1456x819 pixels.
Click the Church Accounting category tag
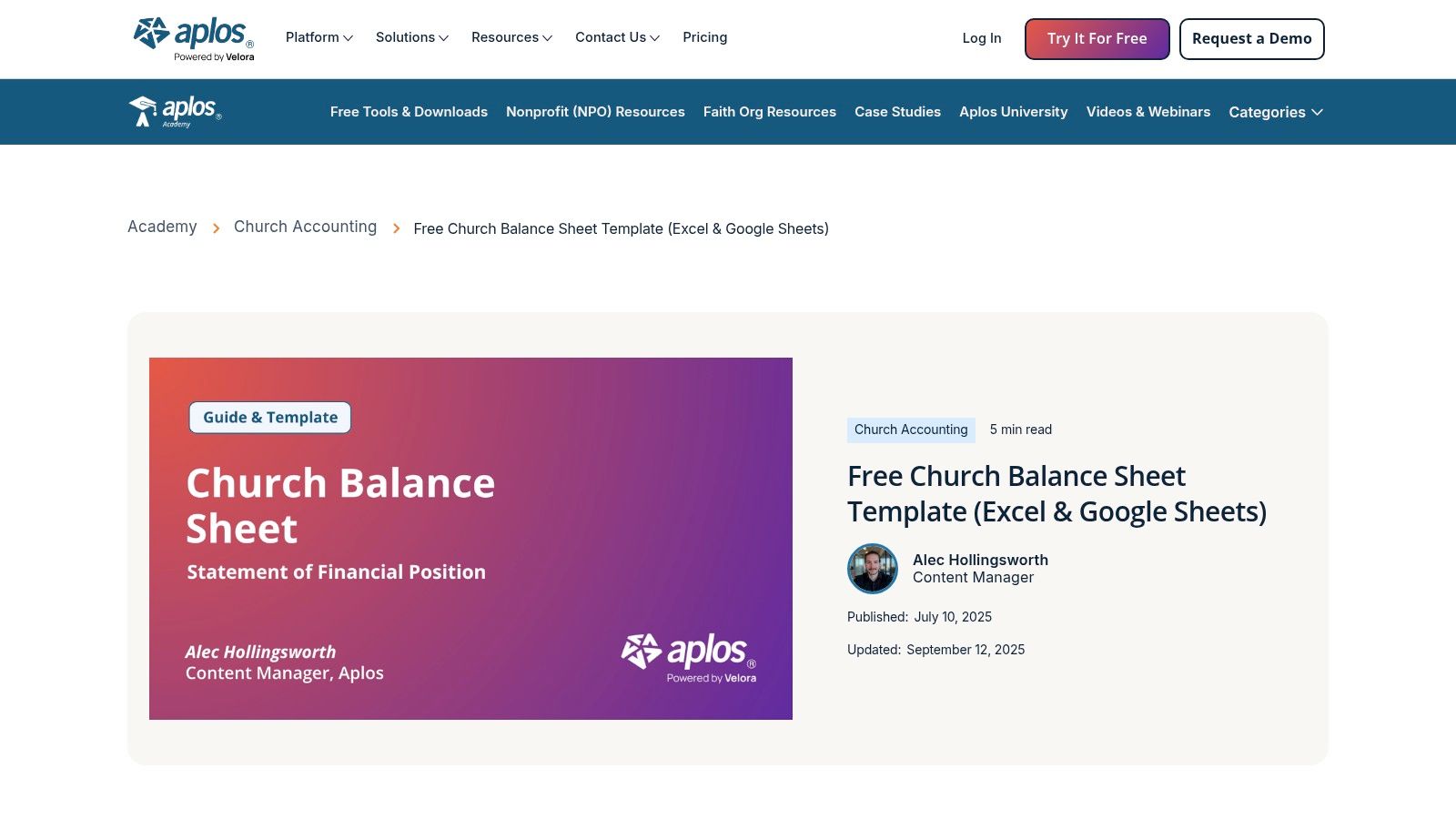[x=911, y=430]
